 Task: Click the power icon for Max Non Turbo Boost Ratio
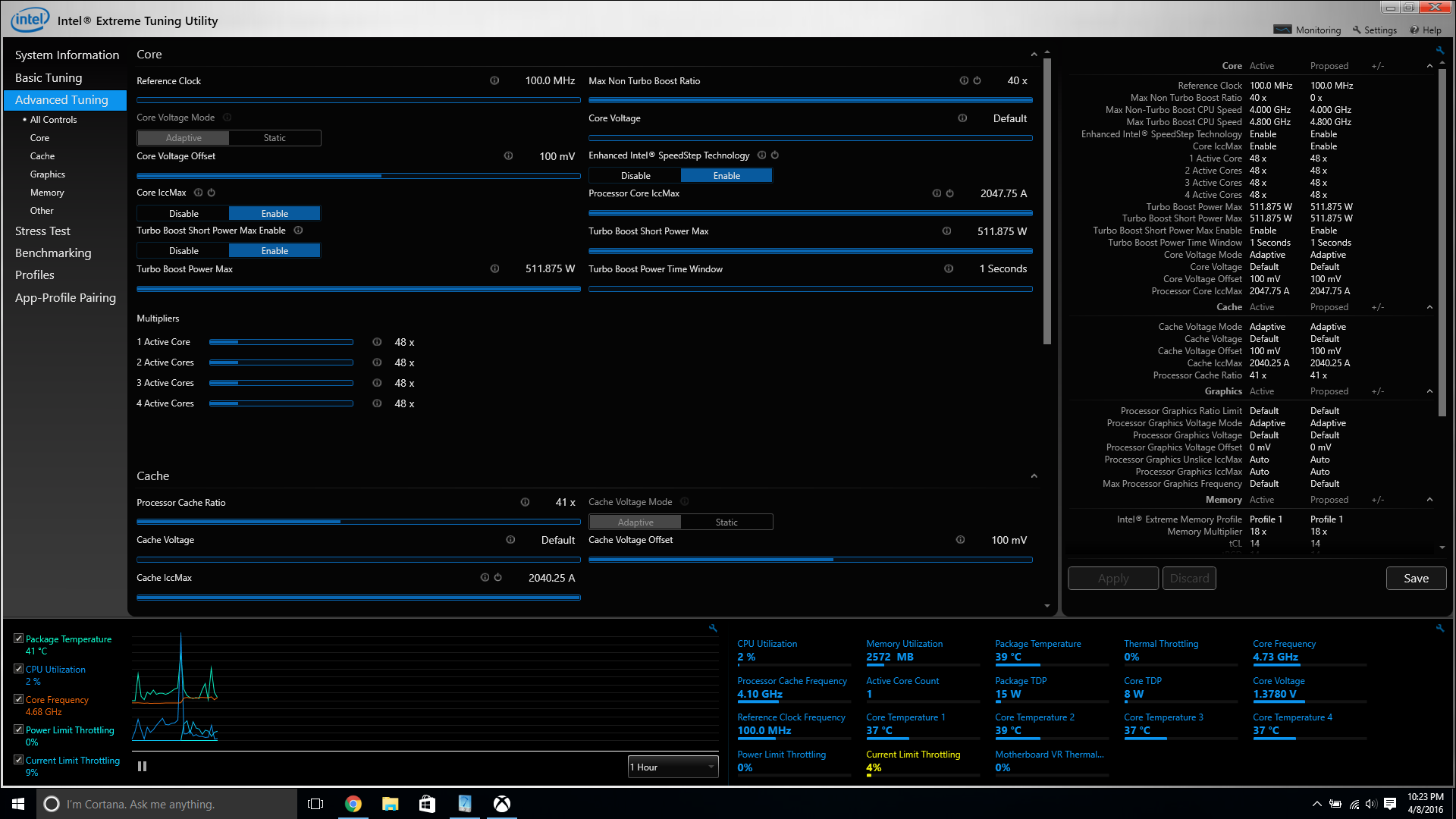pyautogui.click(x=977, y=81)
